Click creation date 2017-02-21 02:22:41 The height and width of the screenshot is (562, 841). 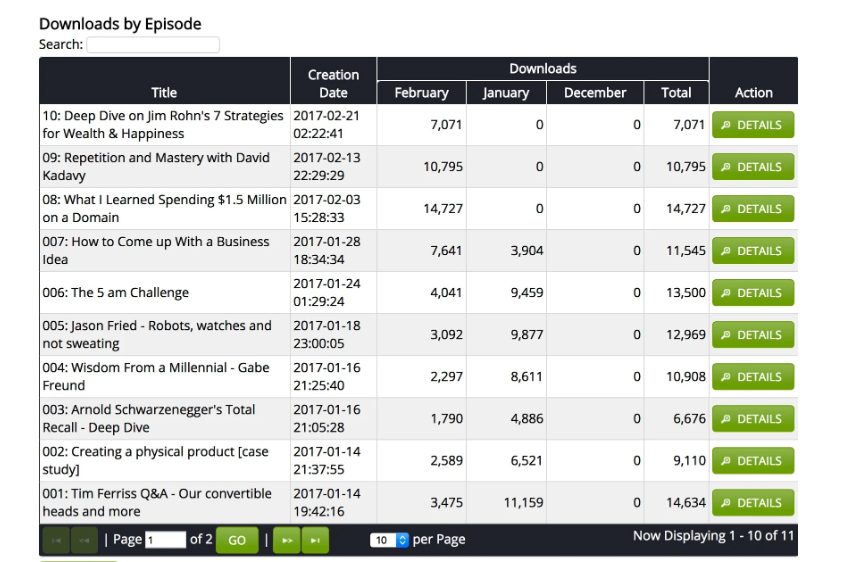point(327,124)
